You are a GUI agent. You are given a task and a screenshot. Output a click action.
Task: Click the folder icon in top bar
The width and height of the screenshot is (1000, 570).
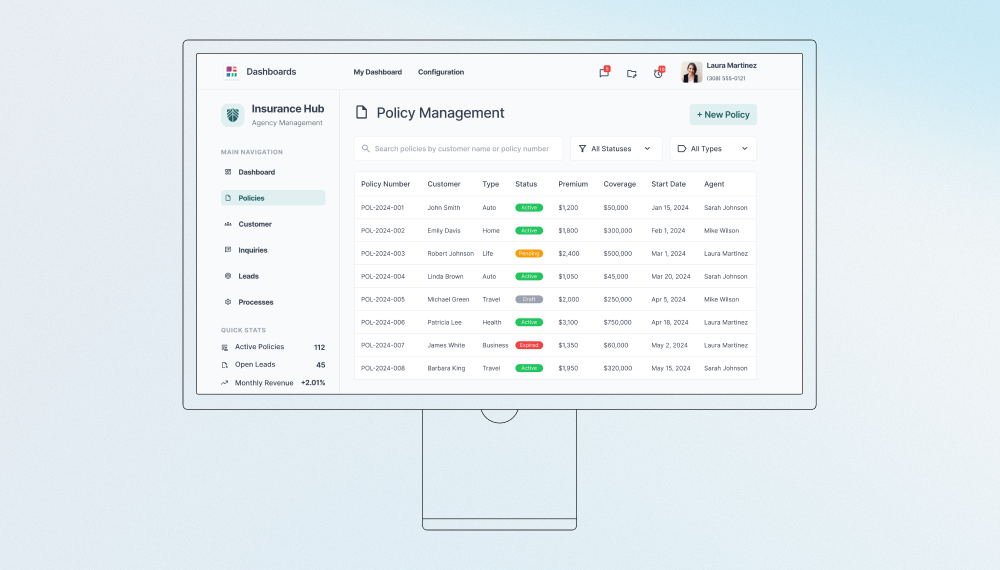[x=631, y=73]
